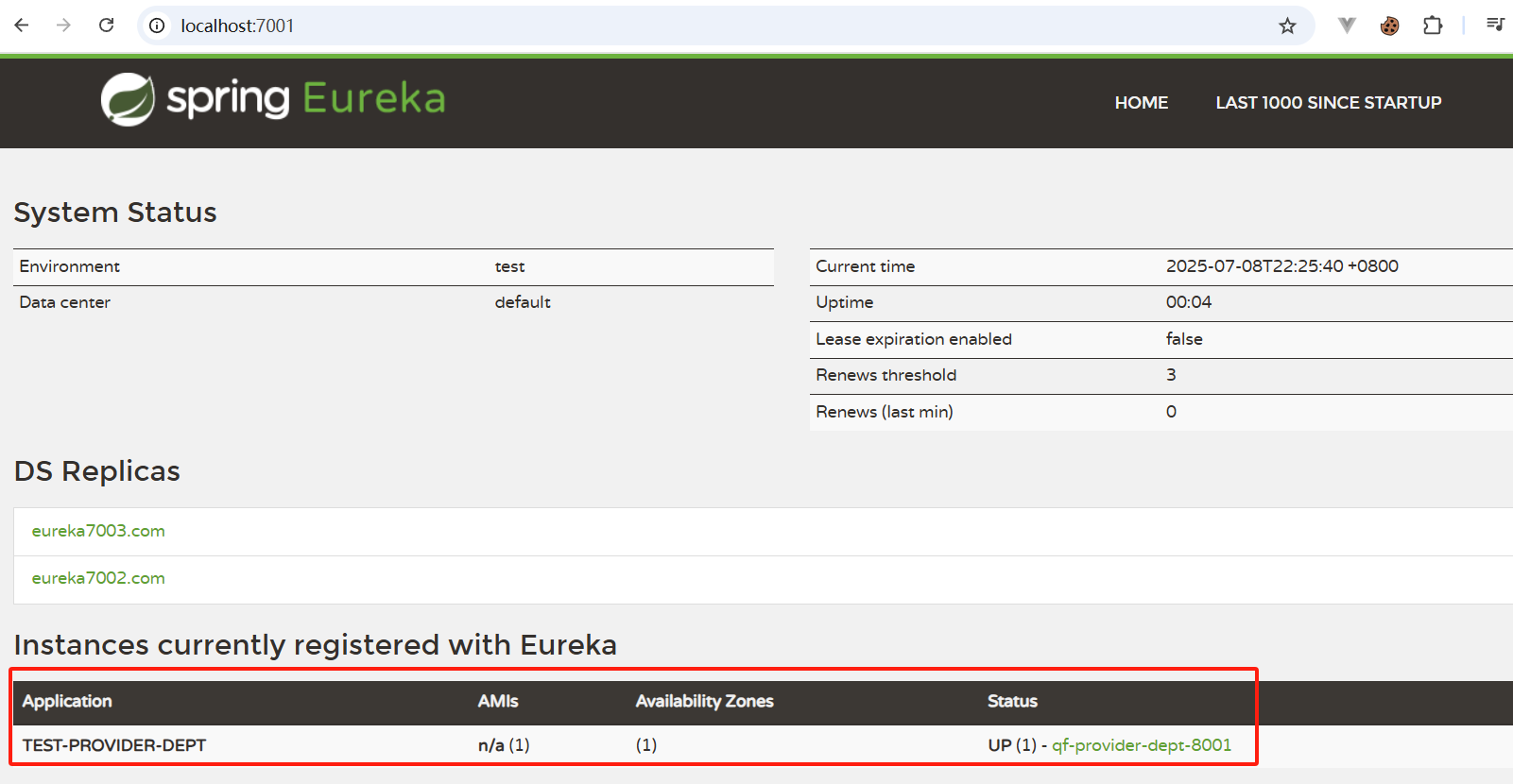Select the environment value test
Viewport: 1513px width, 784px height.
[x=509, y=266]
